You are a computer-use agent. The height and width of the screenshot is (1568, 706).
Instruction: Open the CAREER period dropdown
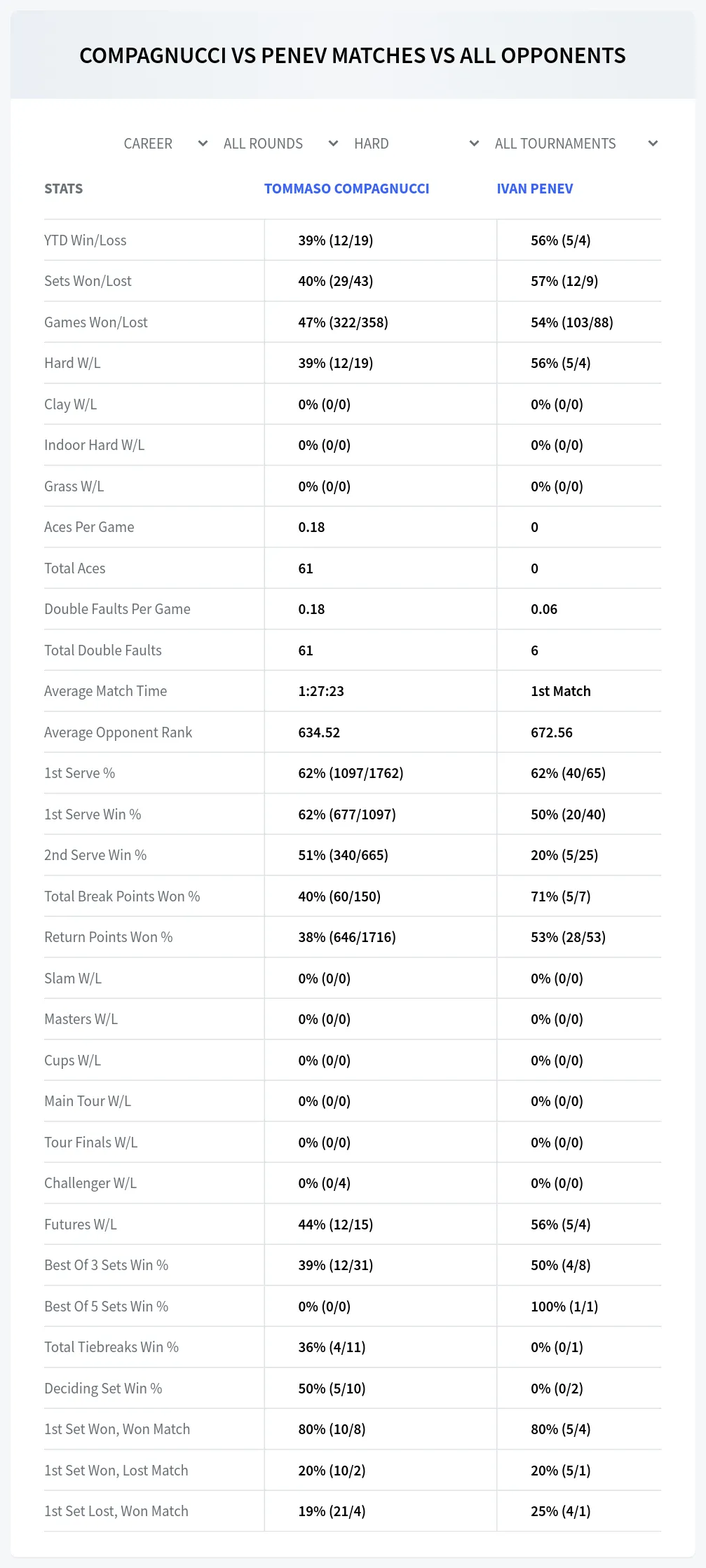(165, 144)
